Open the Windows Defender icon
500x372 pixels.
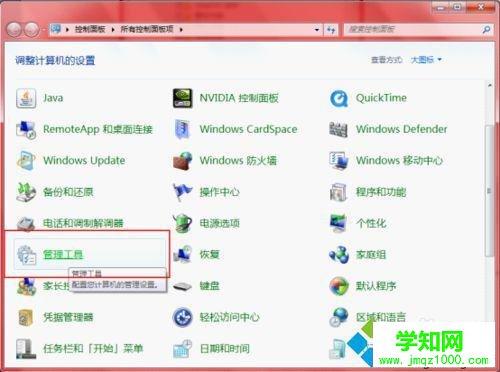click(x=338, y=129)
